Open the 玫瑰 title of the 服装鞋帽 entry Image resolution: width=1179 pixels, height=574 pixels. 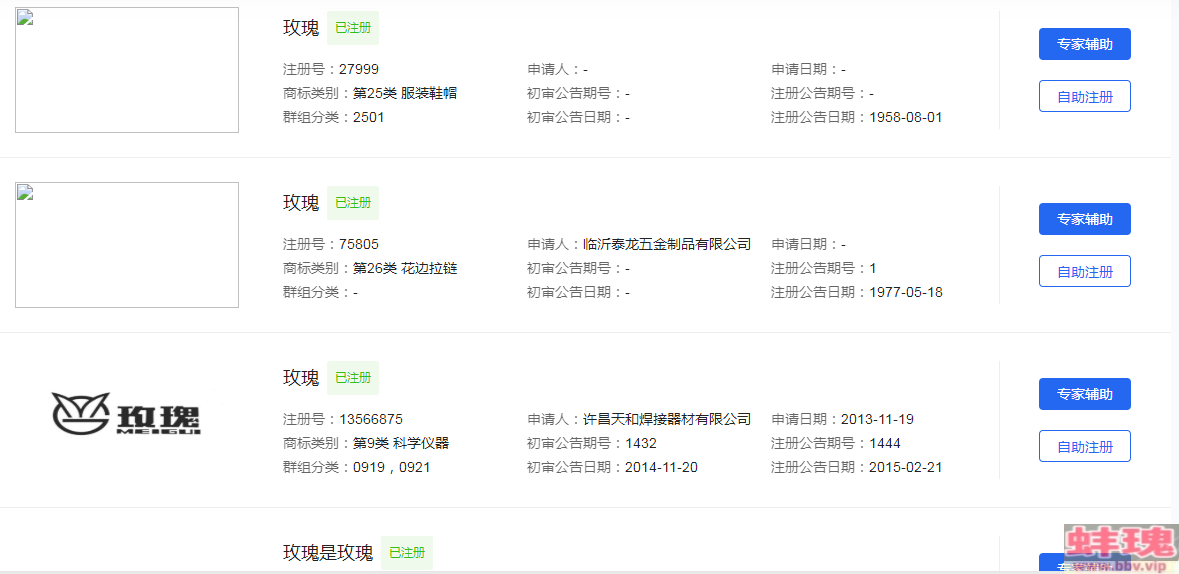click(301, 29)
